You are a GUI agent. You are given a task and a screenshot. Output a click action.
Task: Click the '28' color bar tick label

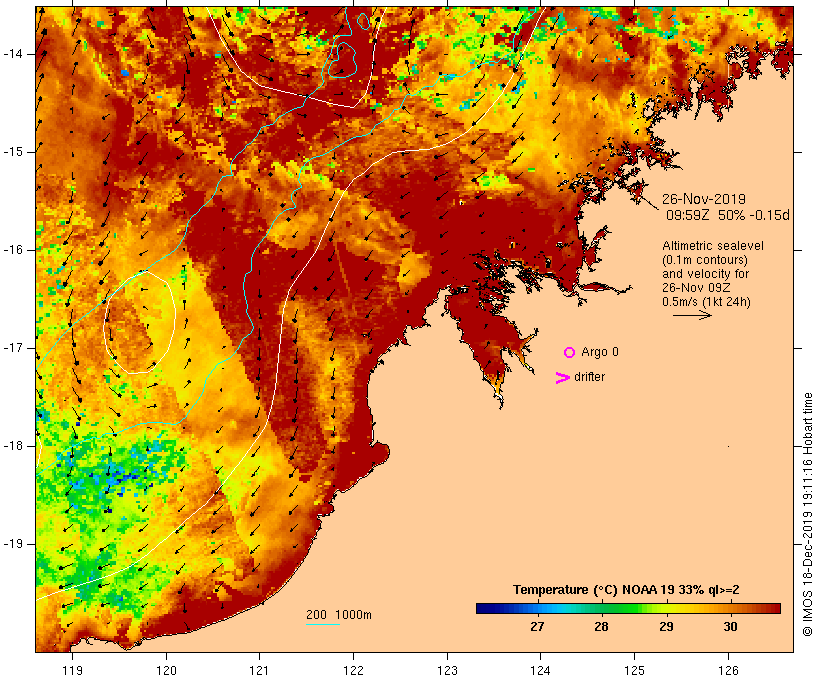click(601, 627)
